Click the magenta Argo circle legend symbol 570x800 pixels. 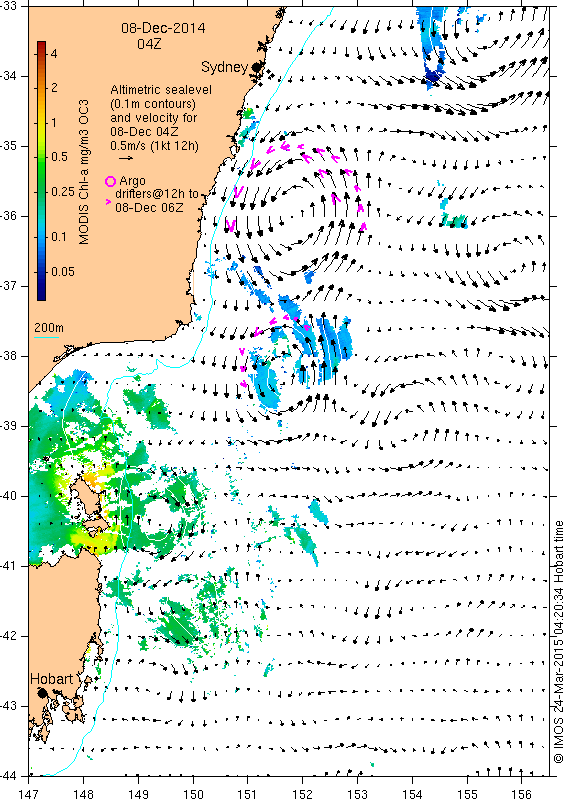(110, 181)
